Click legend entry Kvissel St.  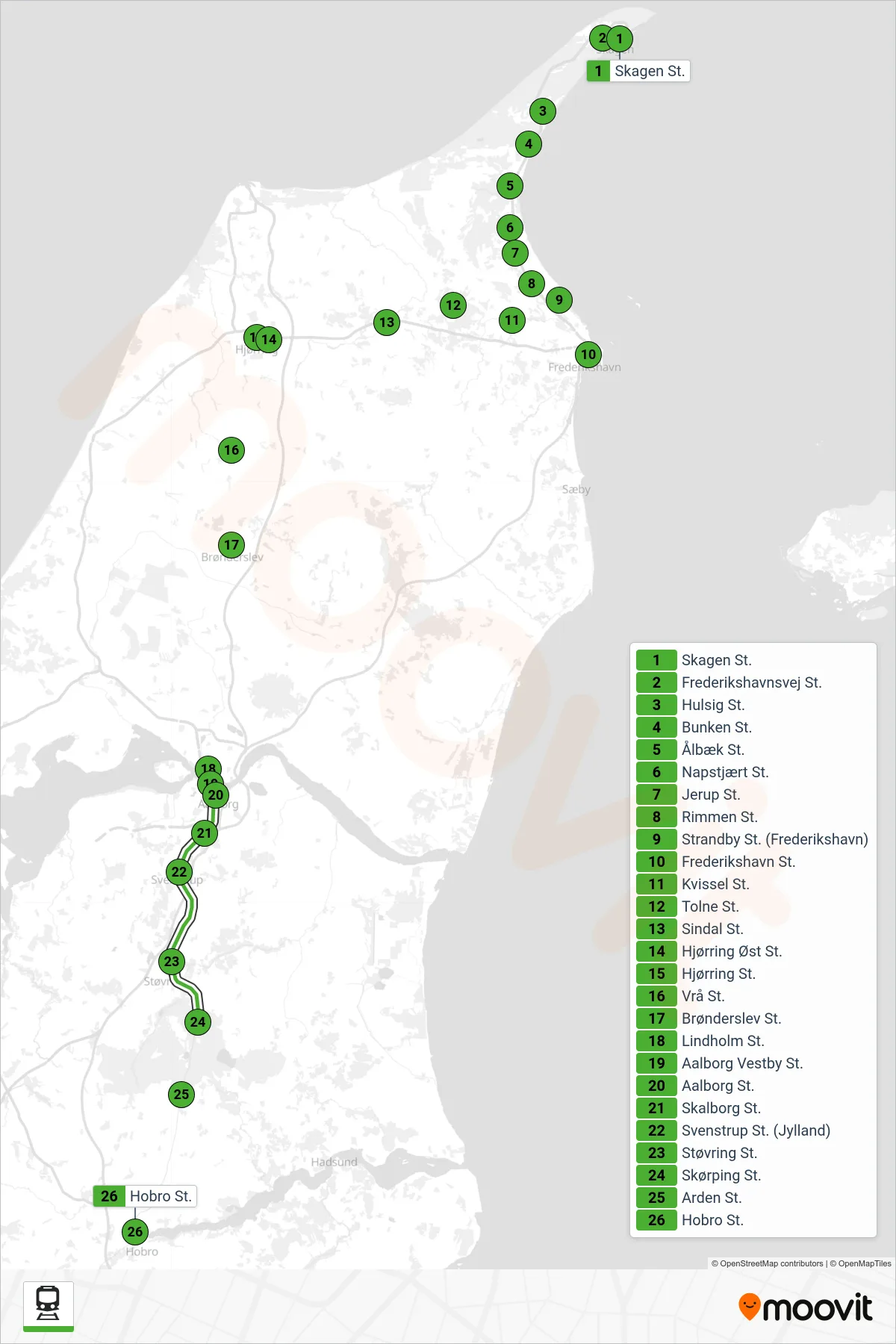[753, 884]
